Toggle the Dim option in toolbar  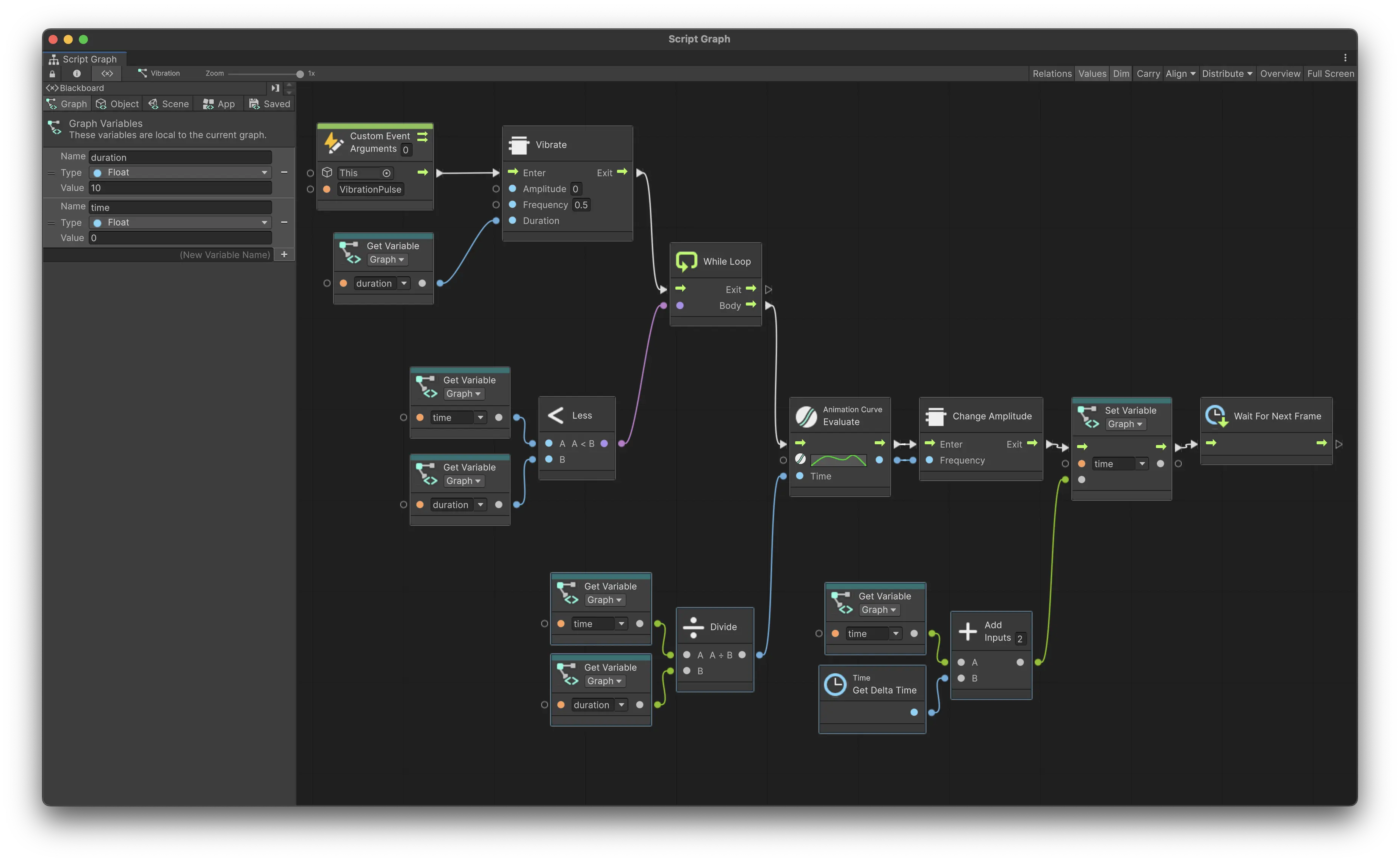point(1121,74)
